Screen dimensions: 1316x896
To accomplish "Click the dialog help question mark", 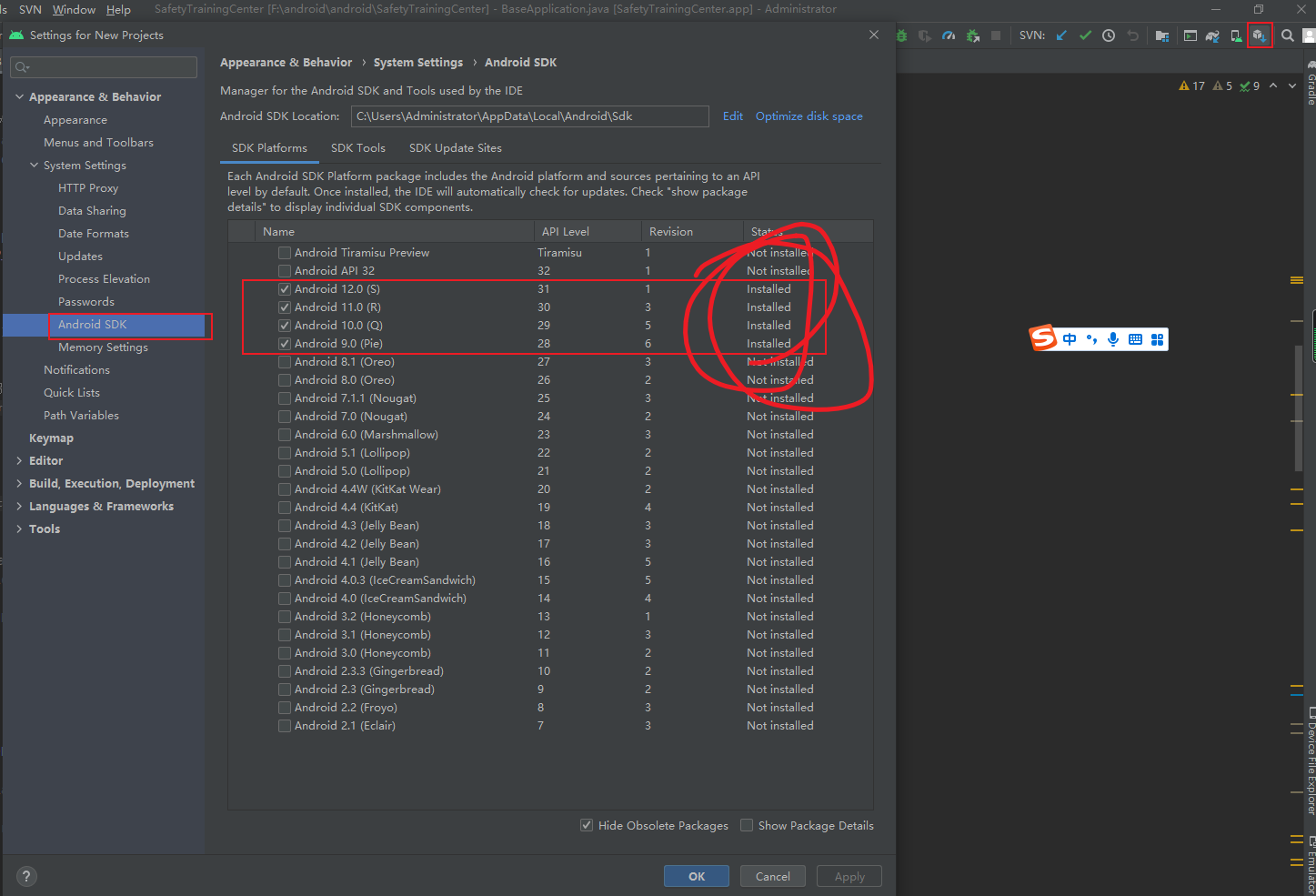I will 26,876.
